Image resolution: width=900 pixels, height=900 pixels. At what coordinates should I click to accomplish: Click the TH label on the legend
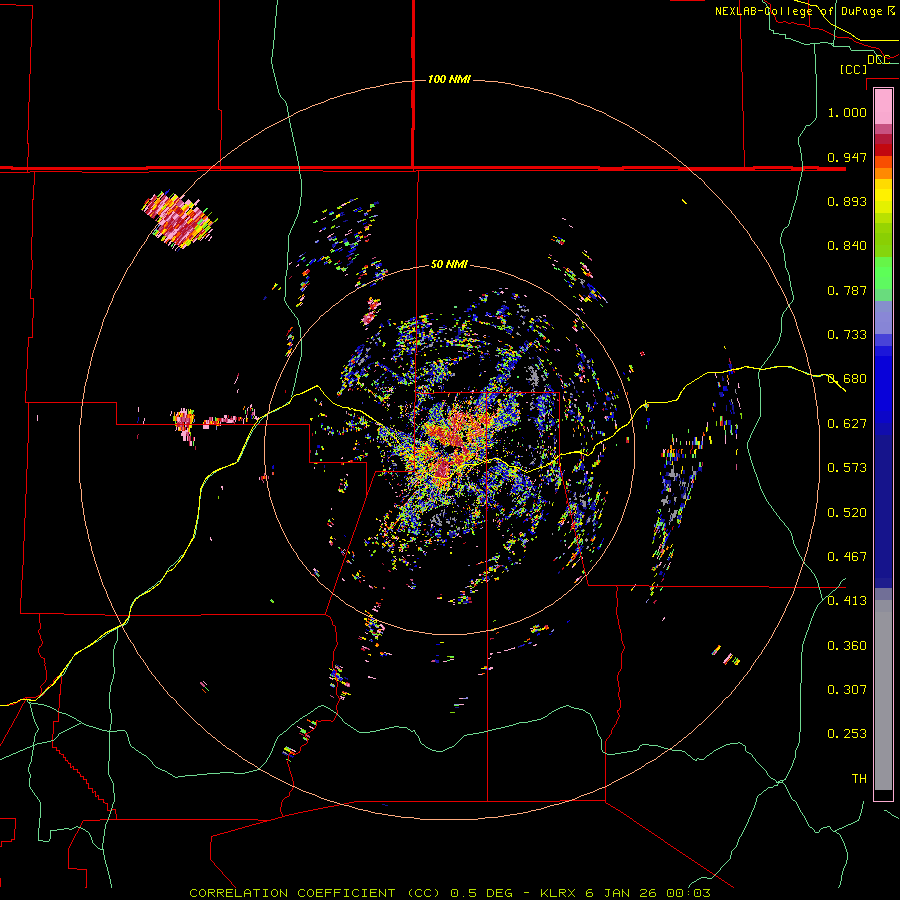click(859, 779)
